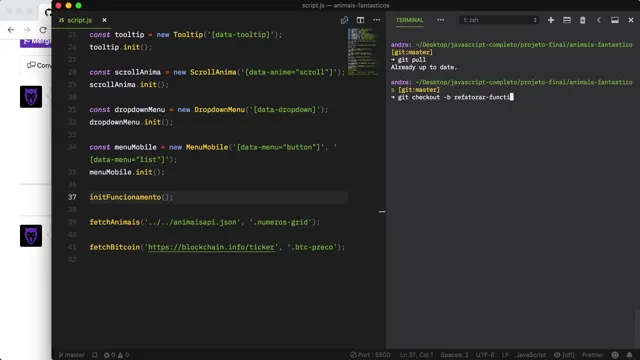Click Ln 37, Col 1 cursor position
Screen dimensions: 640x360
[x=416, y=355]
